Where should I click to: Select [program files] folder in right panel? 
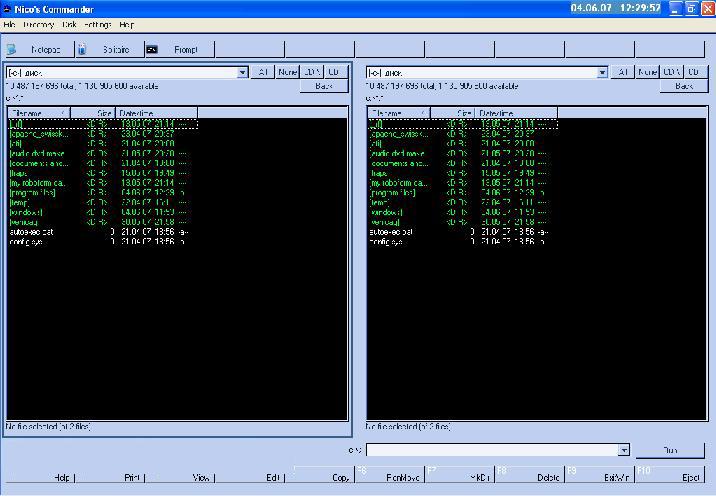(392, 193)
